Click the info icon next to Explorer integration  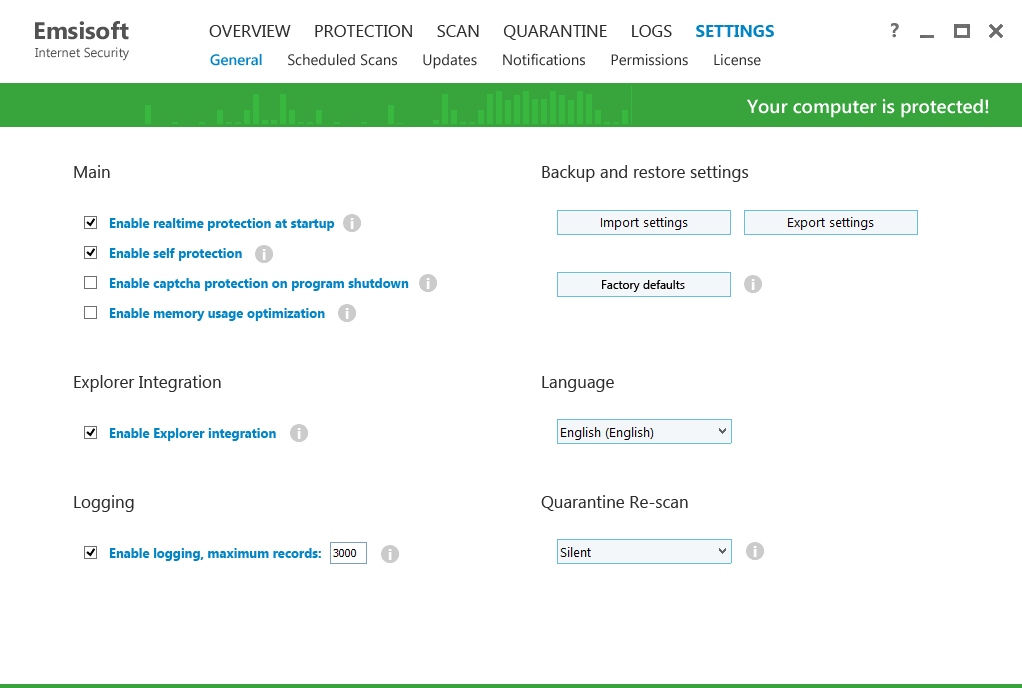click(298, 432)
